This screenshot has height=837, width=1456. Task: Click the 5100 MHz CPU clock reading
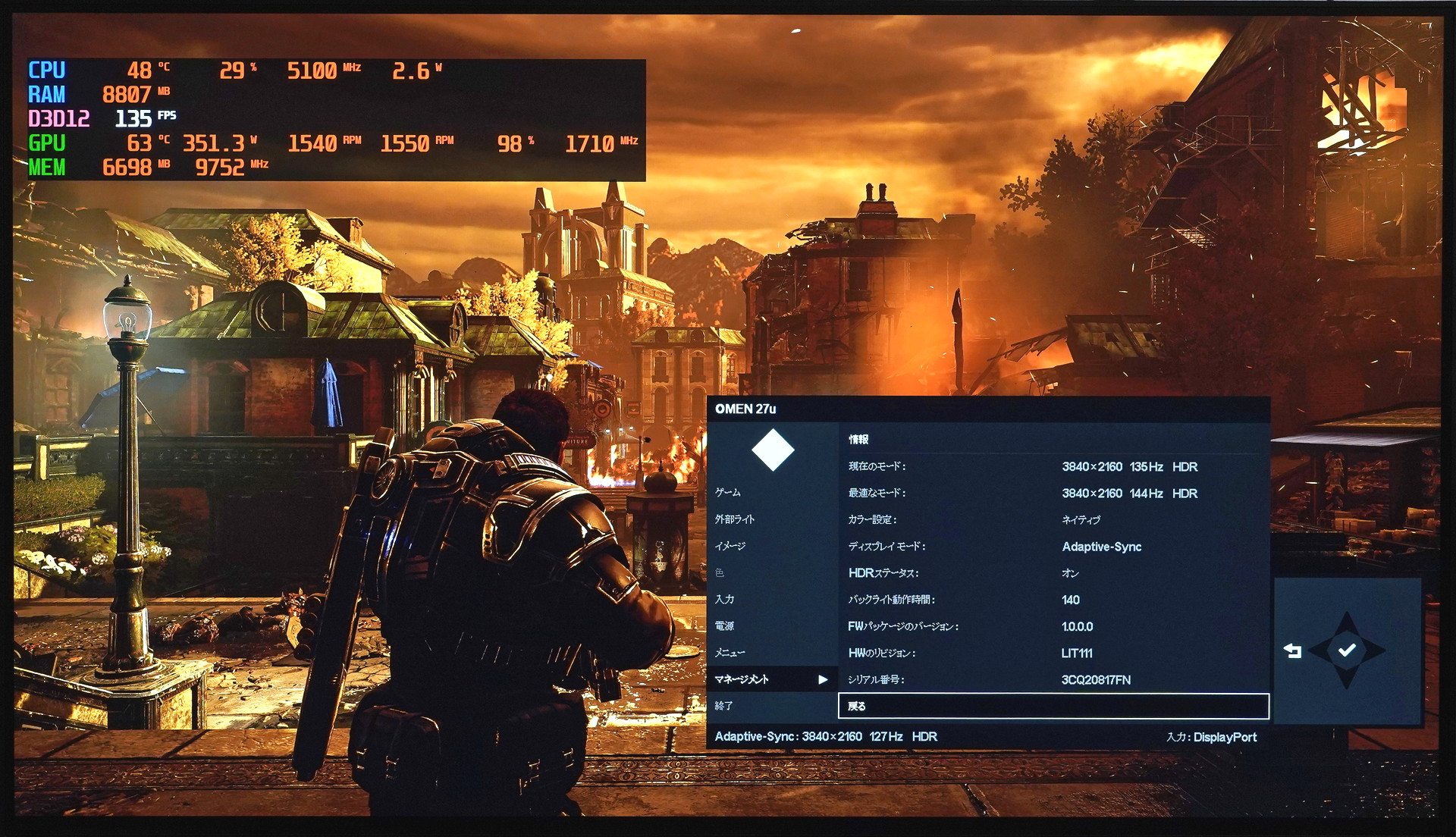tap(324, 71)
